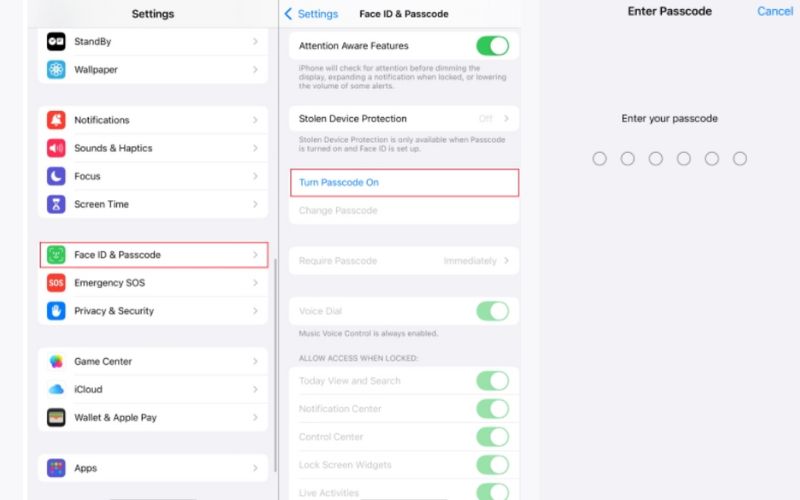Go back to Settings

311,14
